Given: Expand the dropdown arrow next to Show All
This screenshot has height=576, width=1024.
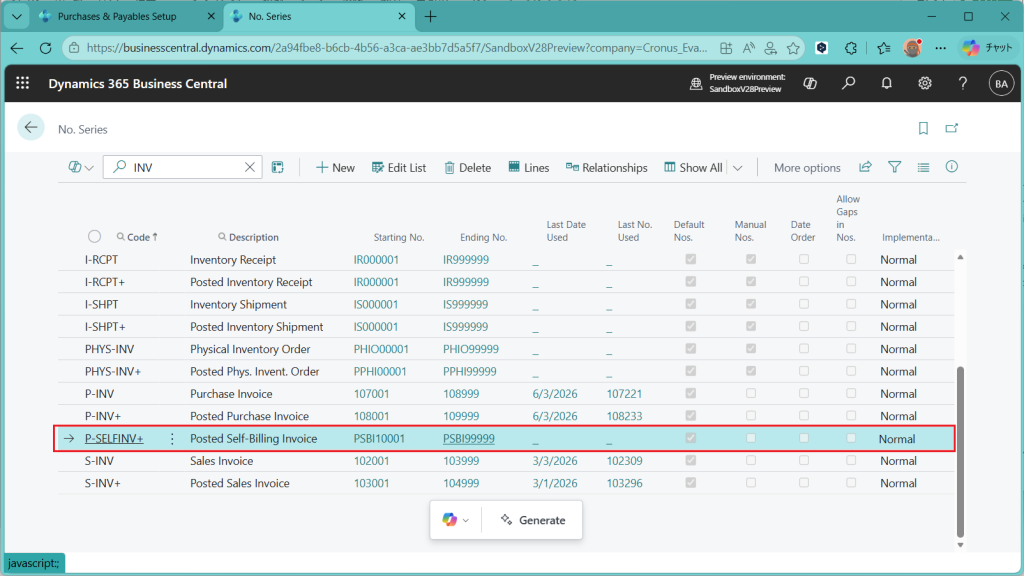Looking at the screenshot, I should pyautogui.click(x=738, y=168).
